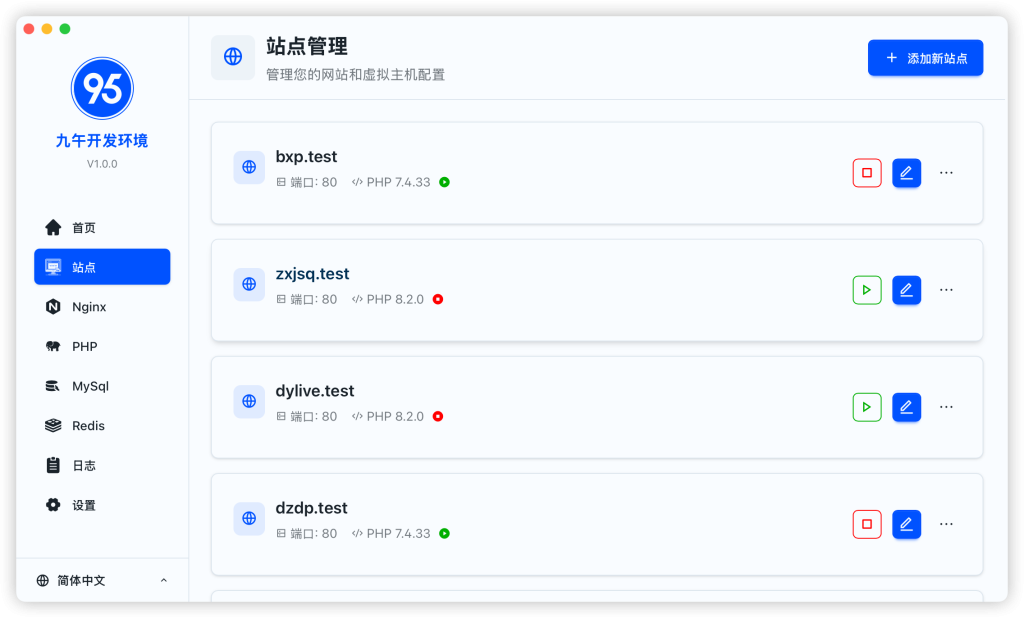This screenshot has height=618, width=1024.
Task: Open more options for bxp.test
Action: (x=946, y=173)
